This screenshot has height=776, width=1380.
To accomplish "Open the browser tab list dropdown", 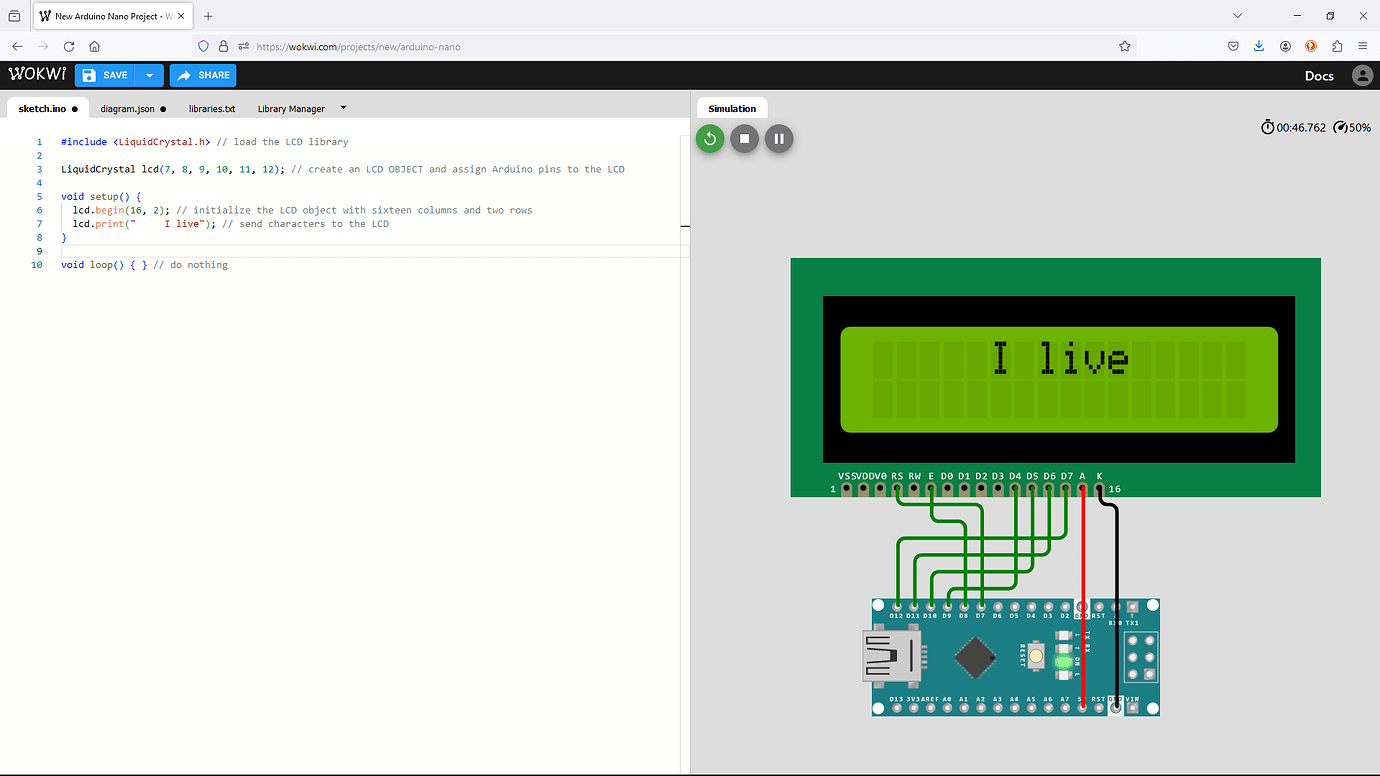I will pyautogui.click(x=1237, y=15).
